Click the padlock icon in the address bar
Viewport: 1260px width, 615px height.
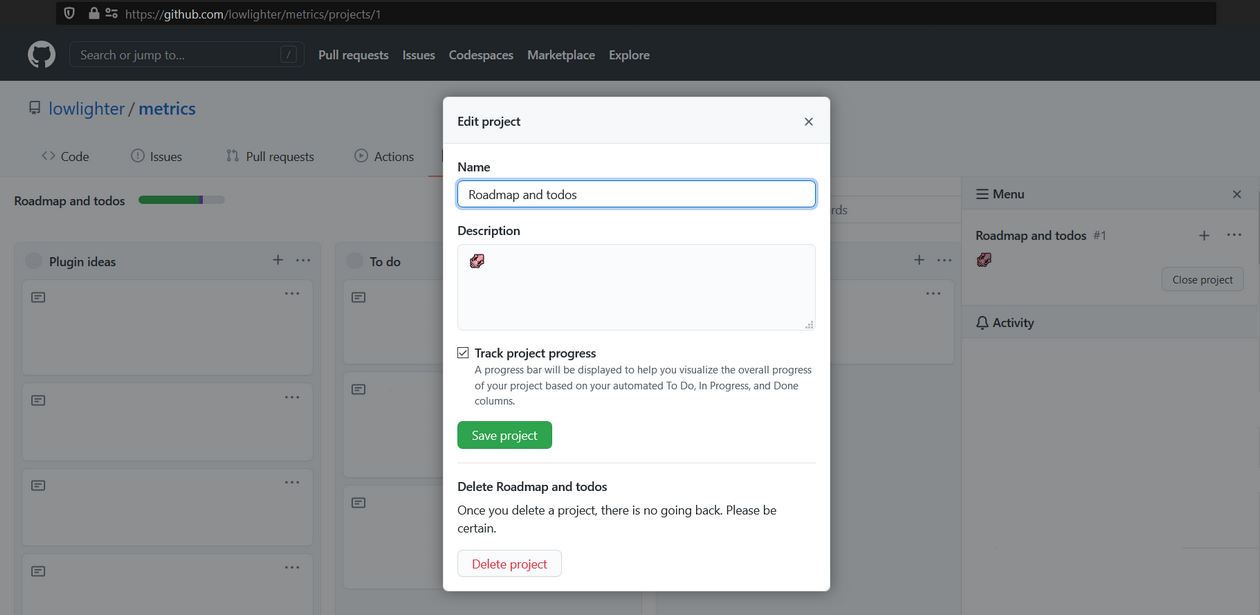(x=92, y=13)
